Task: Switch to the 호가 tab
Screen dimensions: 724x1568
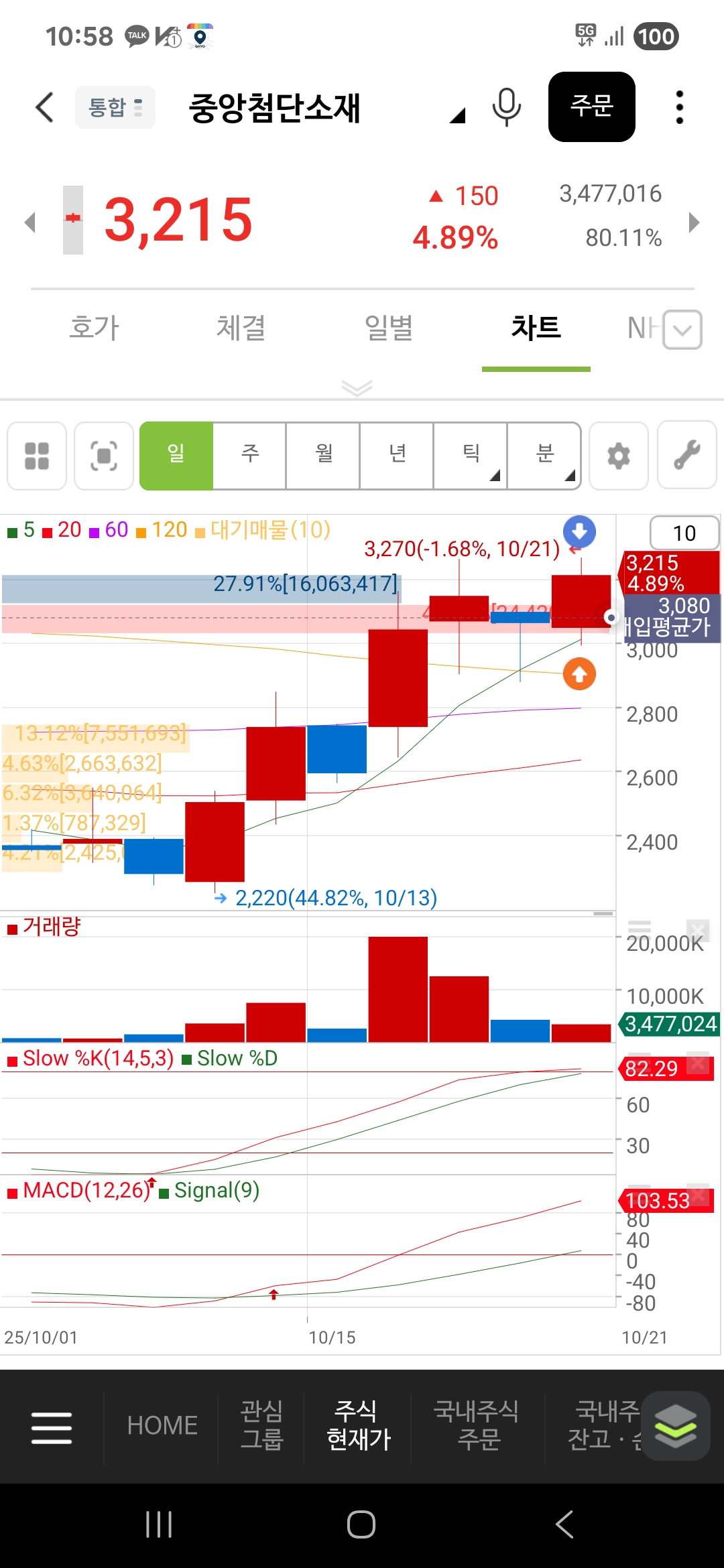Action: (x=94, y=328)
